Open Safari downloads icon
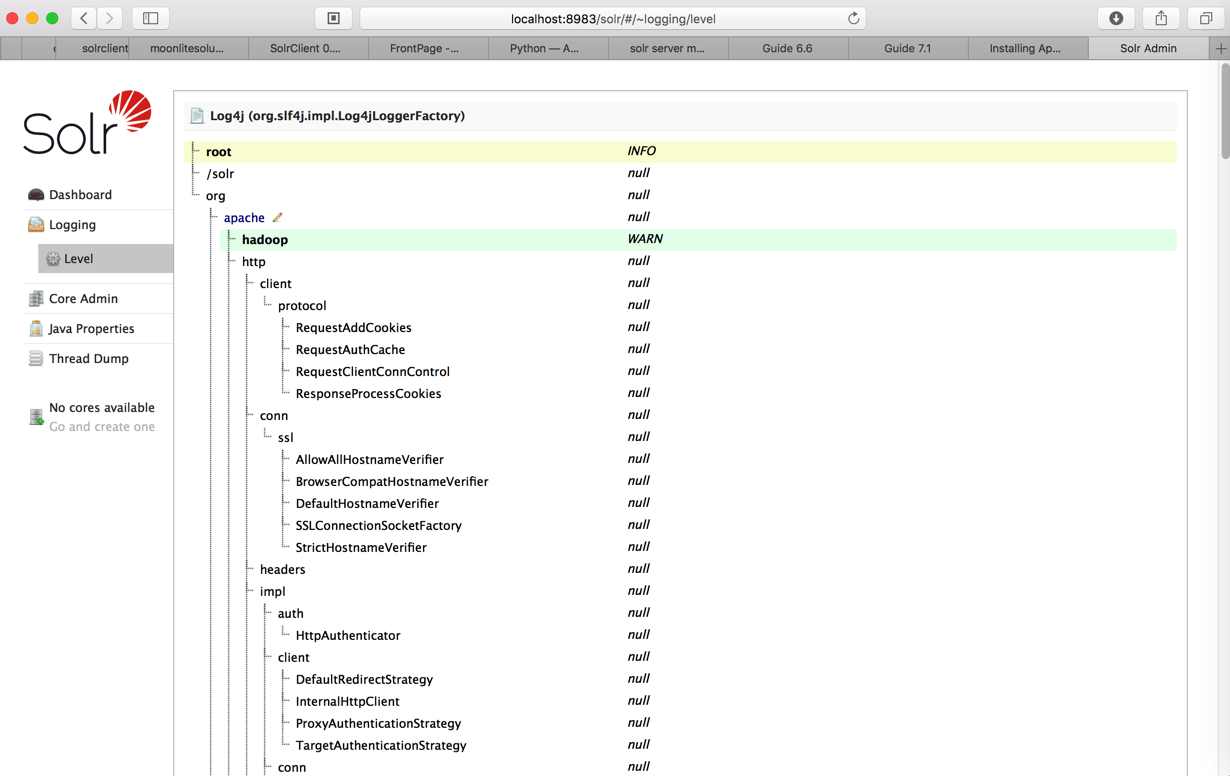The height and width of the screenshot is (776, 1230). point(1116,18)
